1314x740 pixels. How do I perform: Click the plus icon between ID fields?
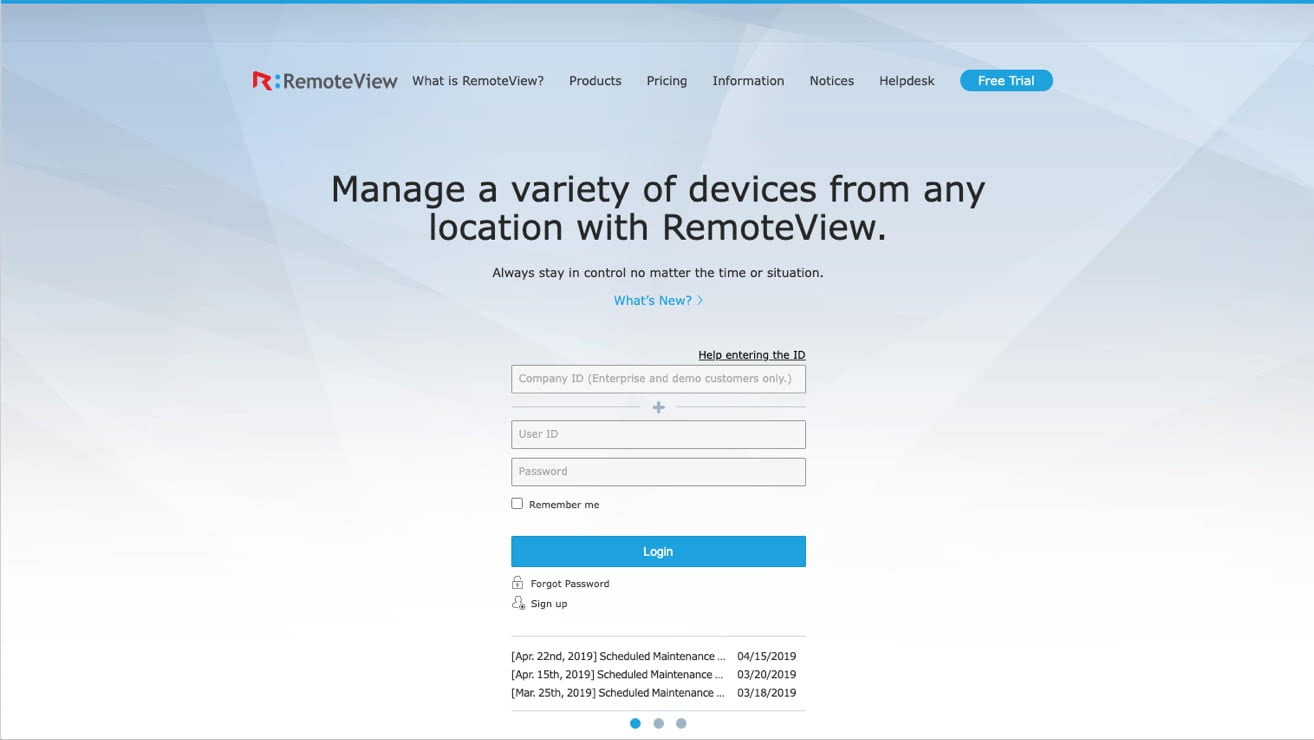tap(658, 407)
